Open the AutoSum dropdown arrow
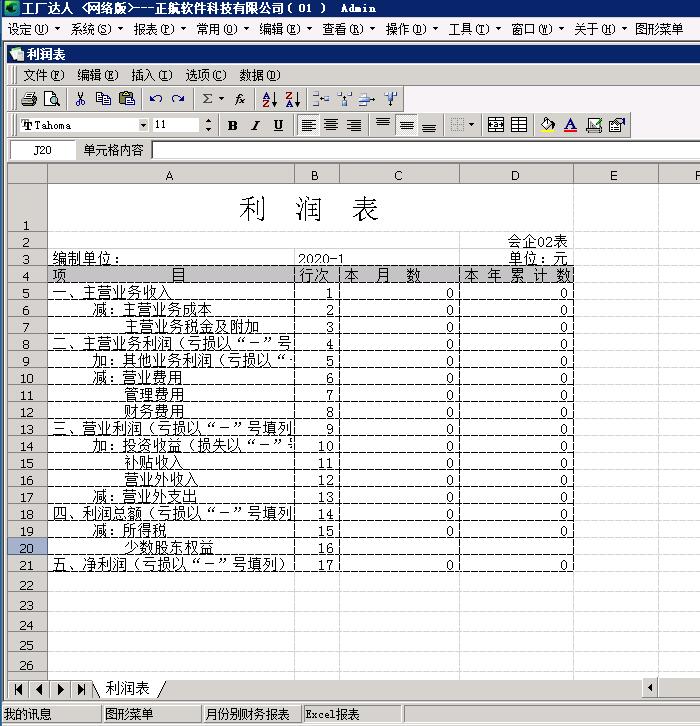 (221, 99)
